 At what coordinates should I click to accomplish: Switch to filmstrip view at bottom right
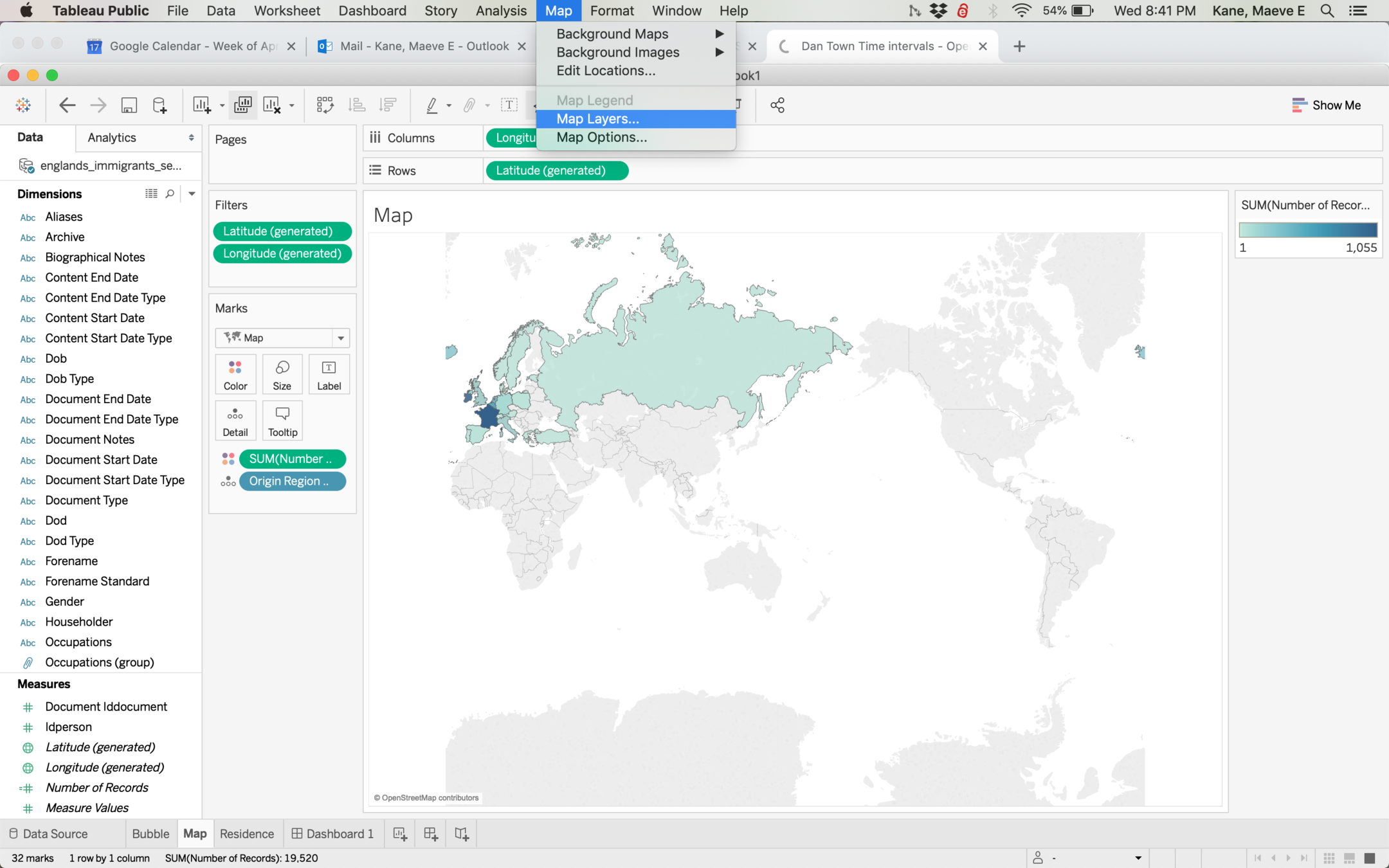point(1350,858)
